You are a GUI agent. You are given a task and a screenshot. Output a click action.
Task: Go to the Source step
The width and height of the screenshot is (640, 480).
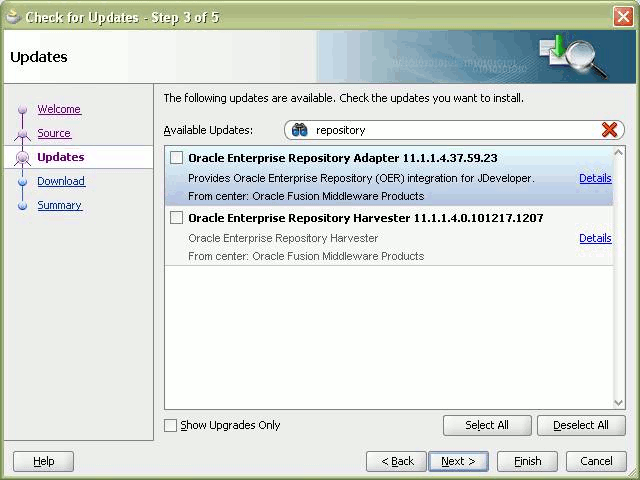click(54, 133)
